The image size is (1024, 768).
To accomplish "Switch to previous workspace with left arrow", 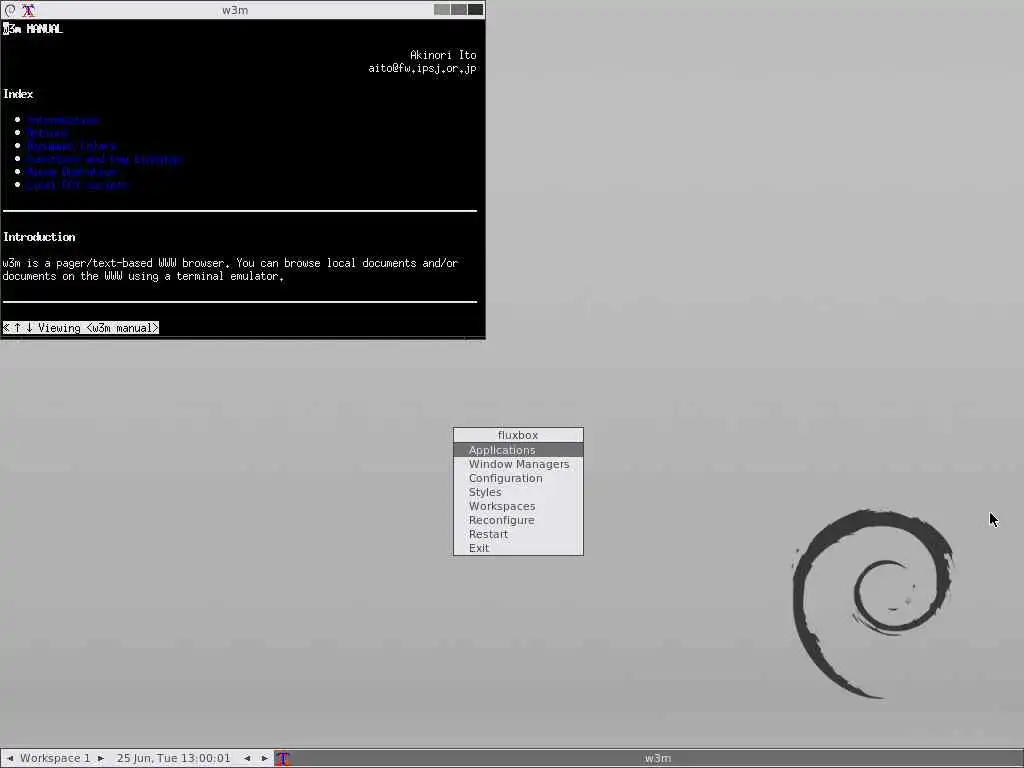I will [10, 758].
